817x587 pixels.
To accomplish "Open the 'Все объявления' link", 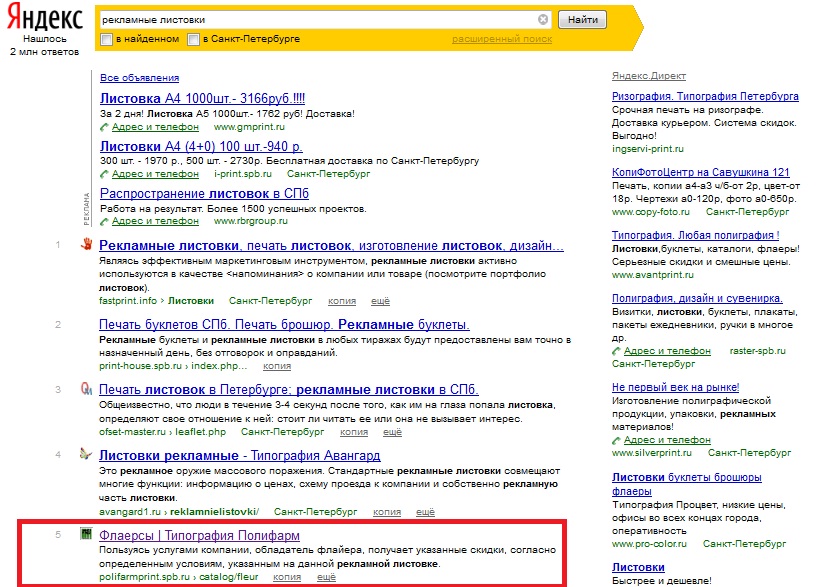I will (140, 78).
